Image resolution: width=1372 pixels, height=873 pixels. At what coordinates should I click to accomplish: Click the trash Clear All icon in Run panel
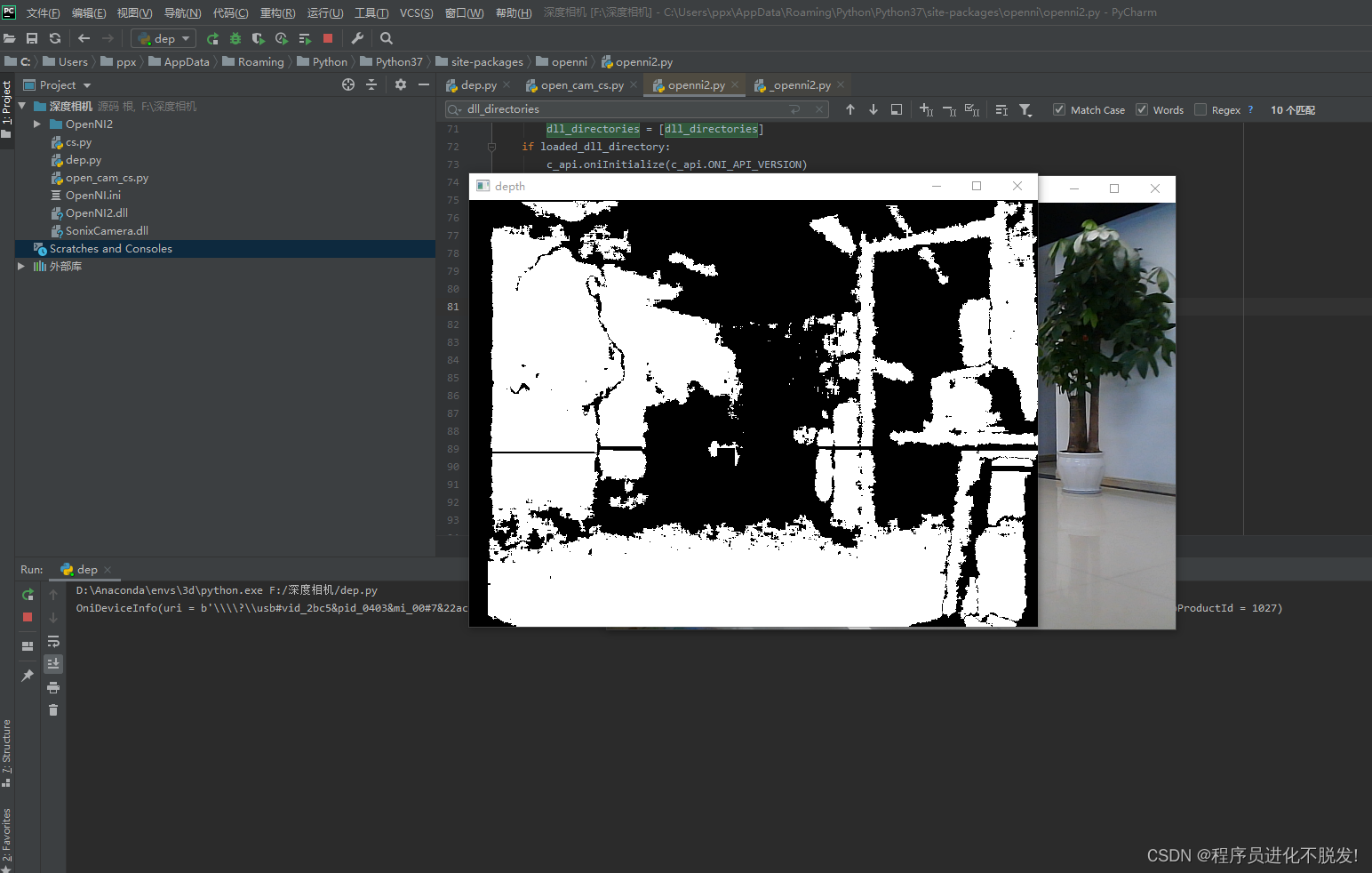(x=53, y=710)
